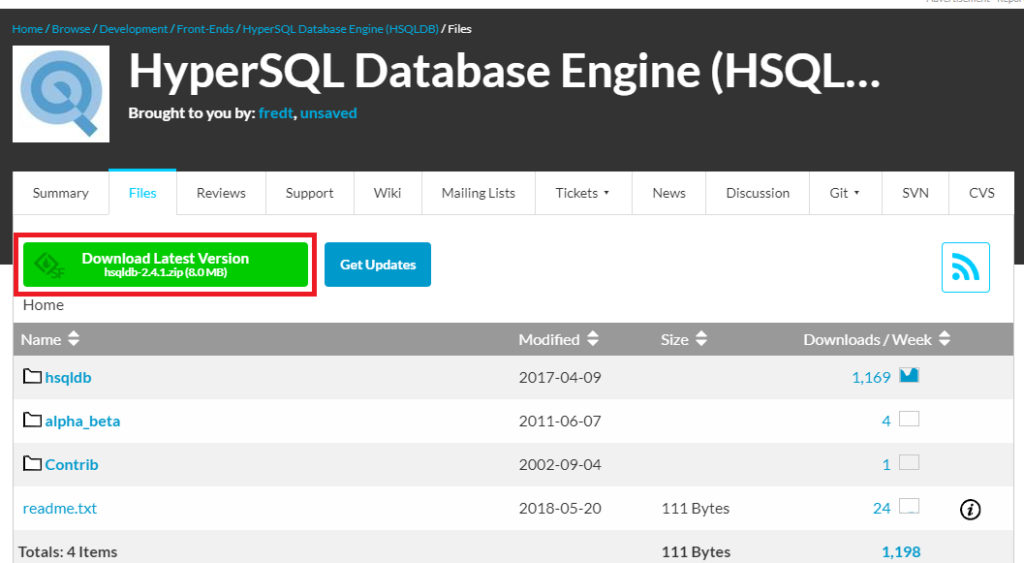1024x563 pixels.
Task: Click Download Latest Version button
Action: tap(165, 265)
